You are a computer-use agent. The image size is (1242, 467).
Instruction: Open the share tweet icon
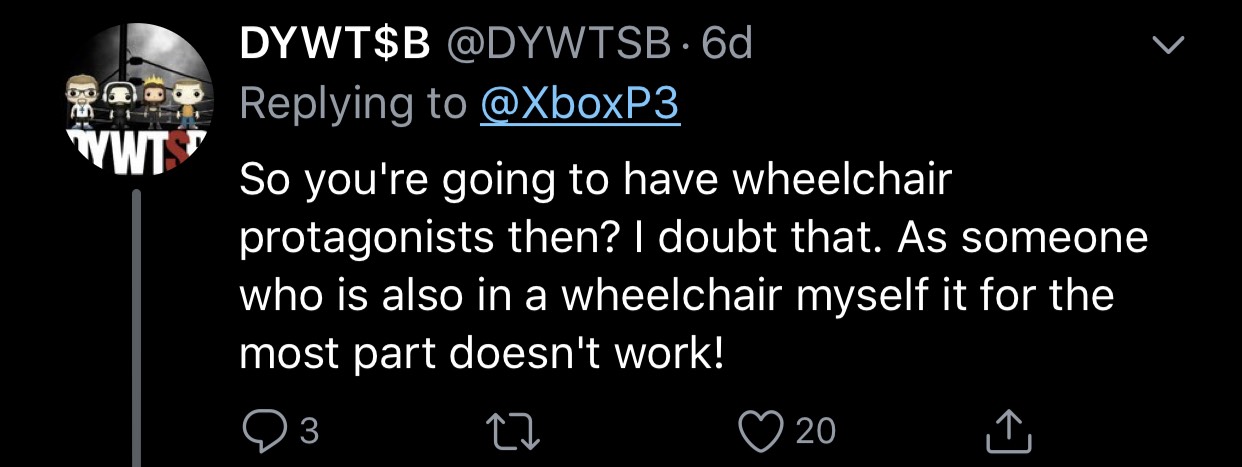coord(1007,429)
